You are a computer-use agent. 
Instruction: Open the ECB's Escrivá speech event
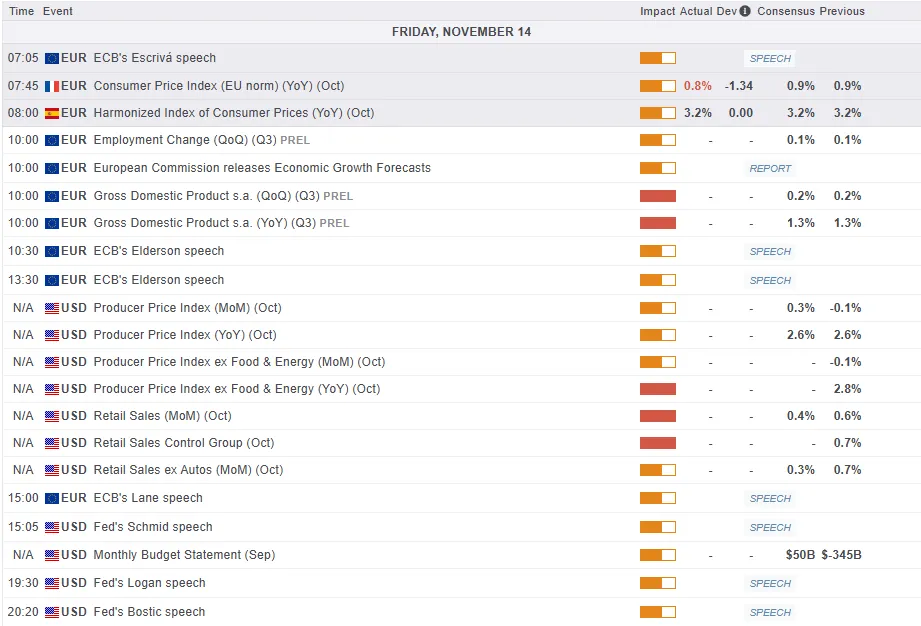tap(155, 58)
